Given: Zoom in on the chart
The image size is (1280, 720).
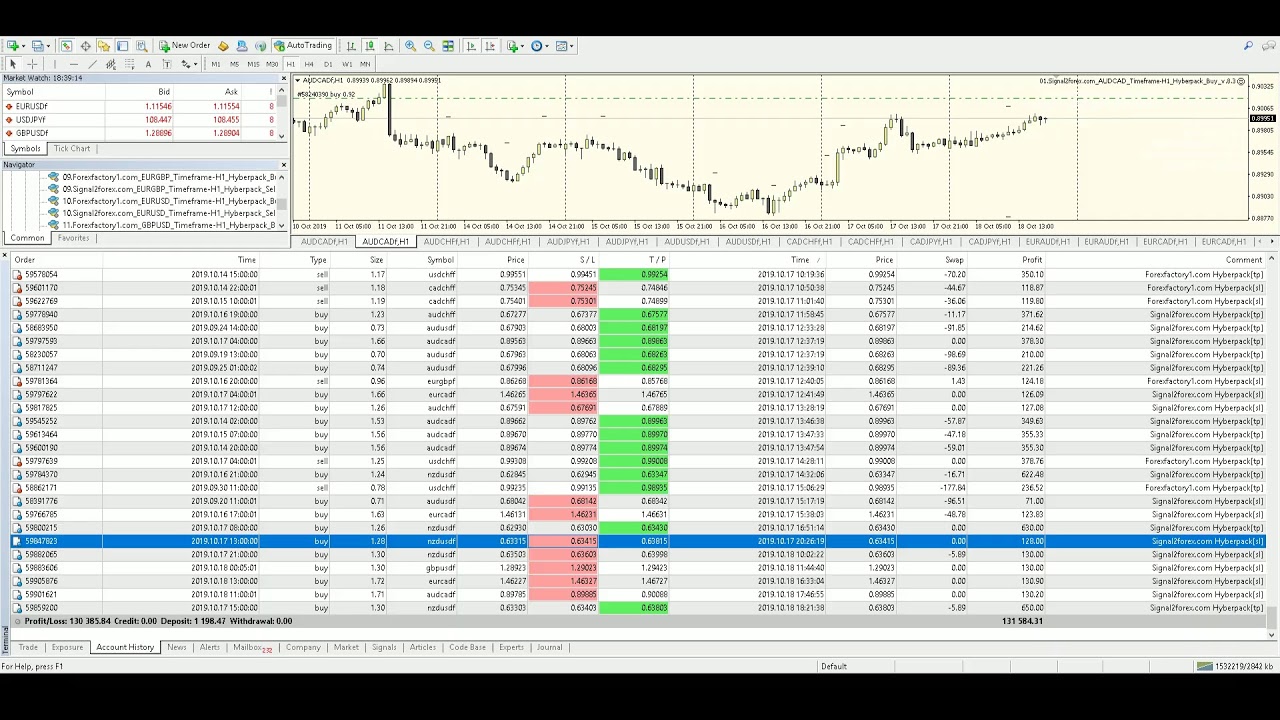Looking at the screenshot, I should point(410,45).
